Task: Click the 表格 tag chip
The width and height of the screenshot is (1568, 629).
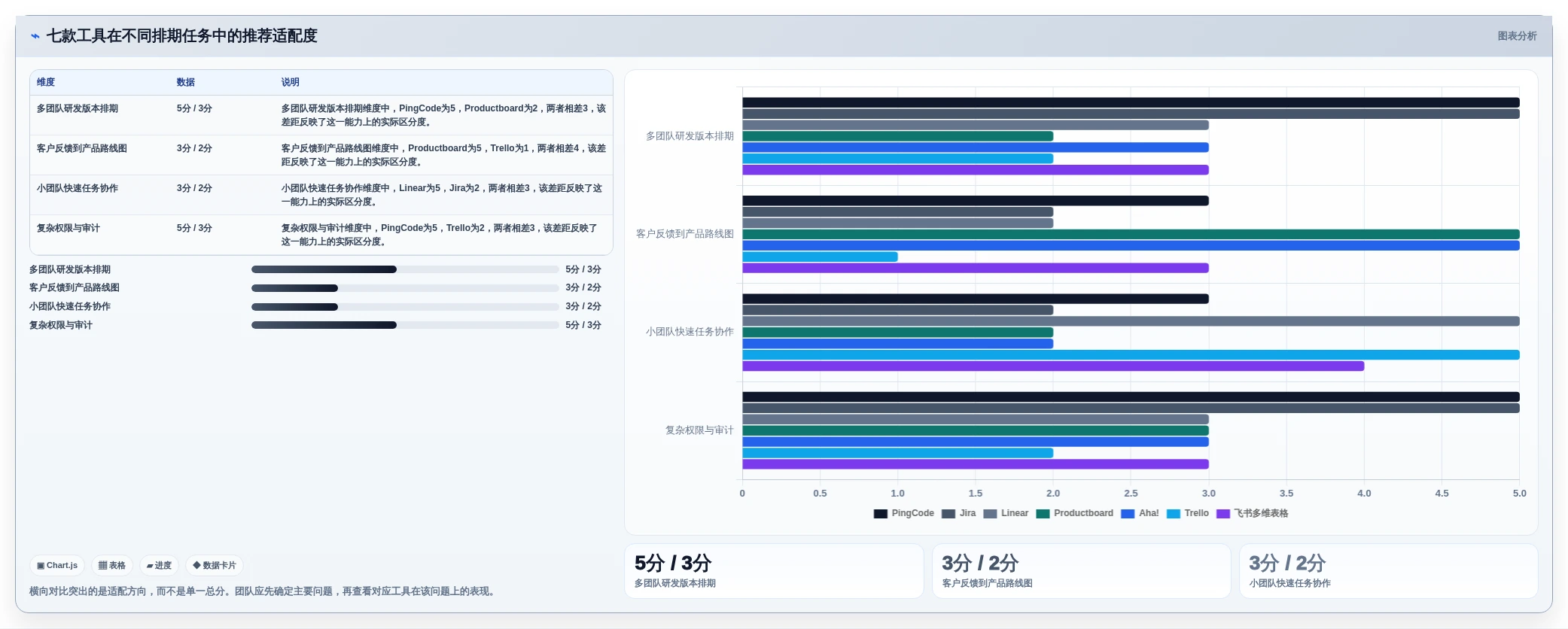Action: click(x=112, y=566)
